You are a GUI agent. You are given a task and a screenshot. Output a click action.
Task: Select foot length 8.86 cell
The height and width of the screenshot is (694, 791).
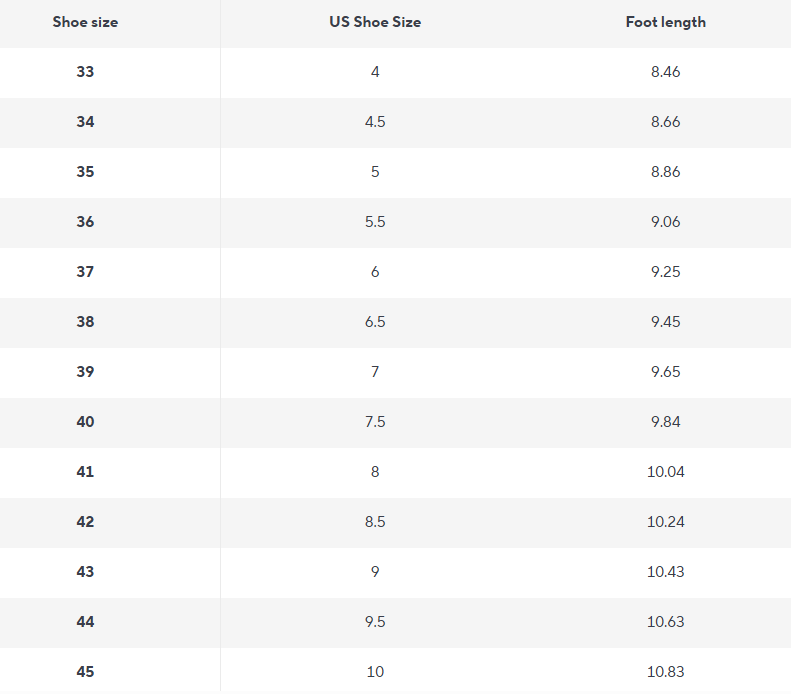(x=665, y=172)
